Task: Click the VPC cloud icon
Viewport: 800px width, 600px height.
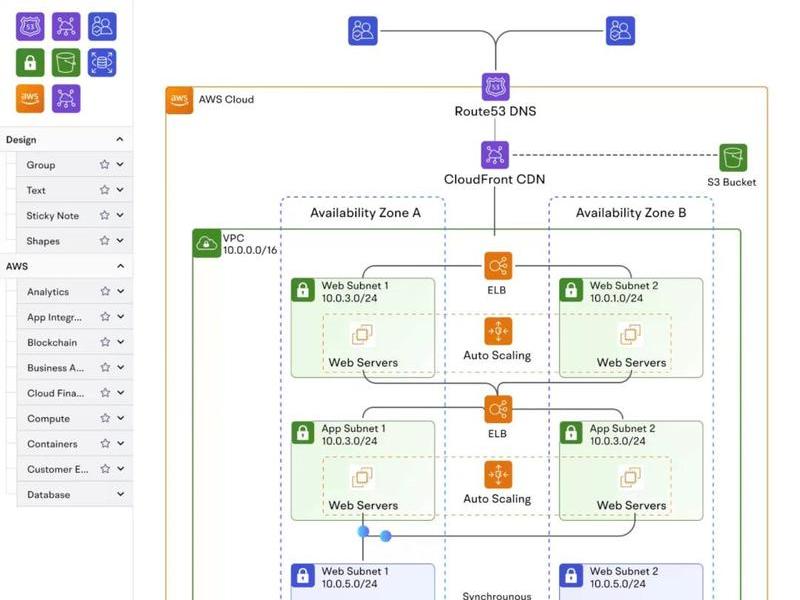Action: click(206, 243)
